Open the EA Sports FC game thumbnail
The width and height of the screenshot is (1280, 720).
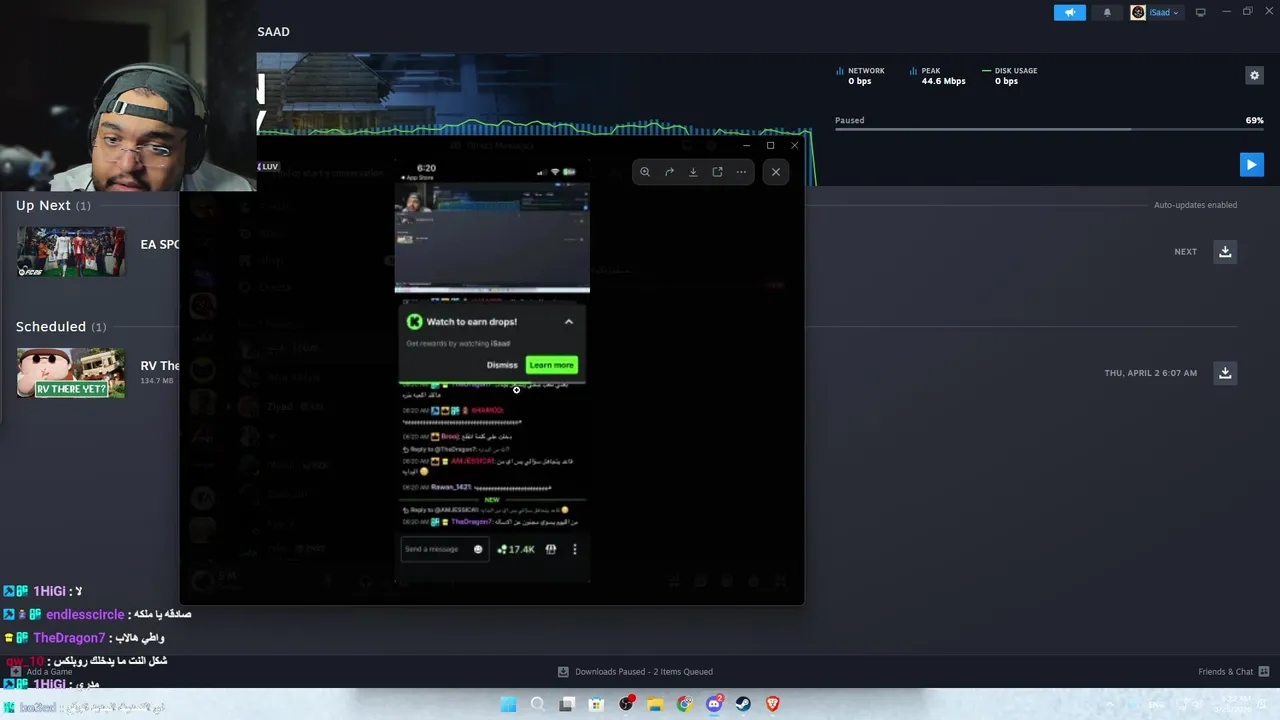[x=71, y=252]
